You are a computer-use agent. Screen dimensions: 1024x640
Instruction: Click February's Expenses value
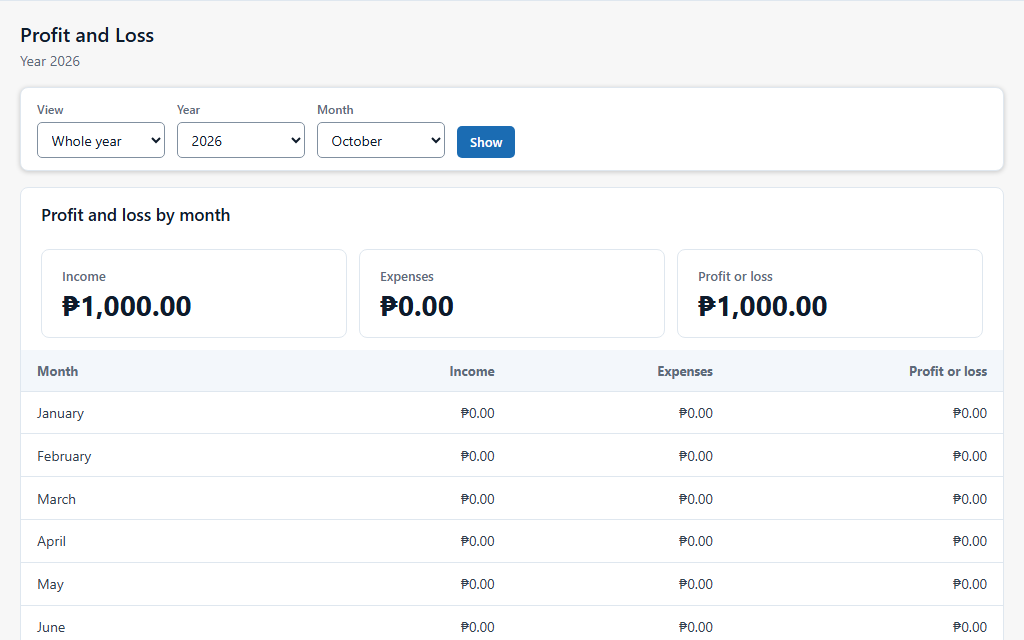pyautogui.click(x=696, y=456)
